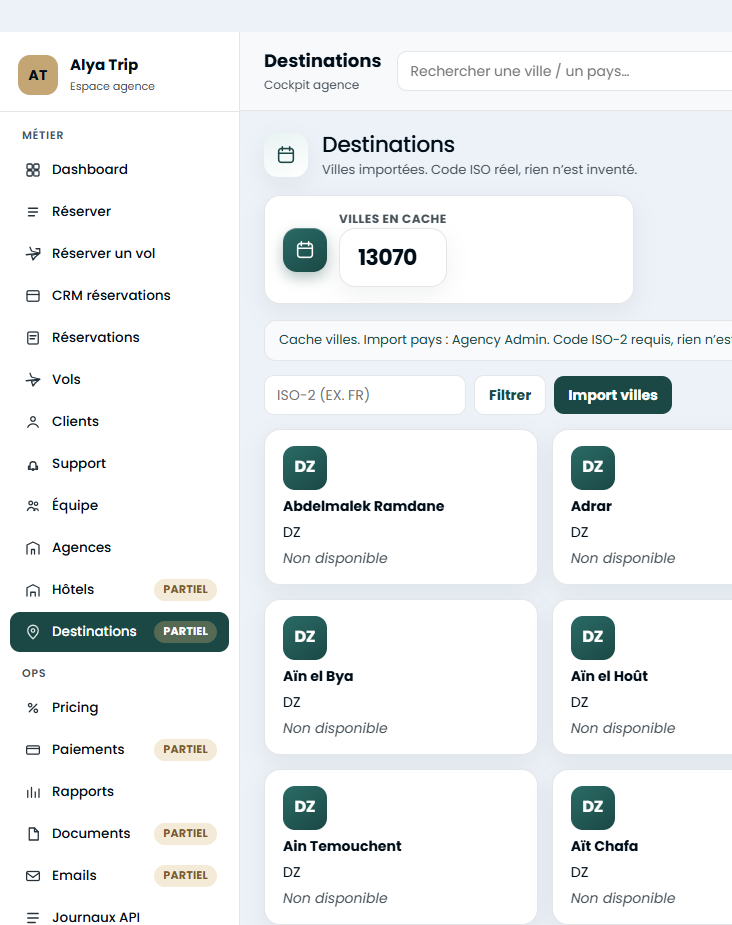The width and height of the screenshot is (732, 925).
Task: Open the Dashboard menu item
Action: (x=119, y=170)
